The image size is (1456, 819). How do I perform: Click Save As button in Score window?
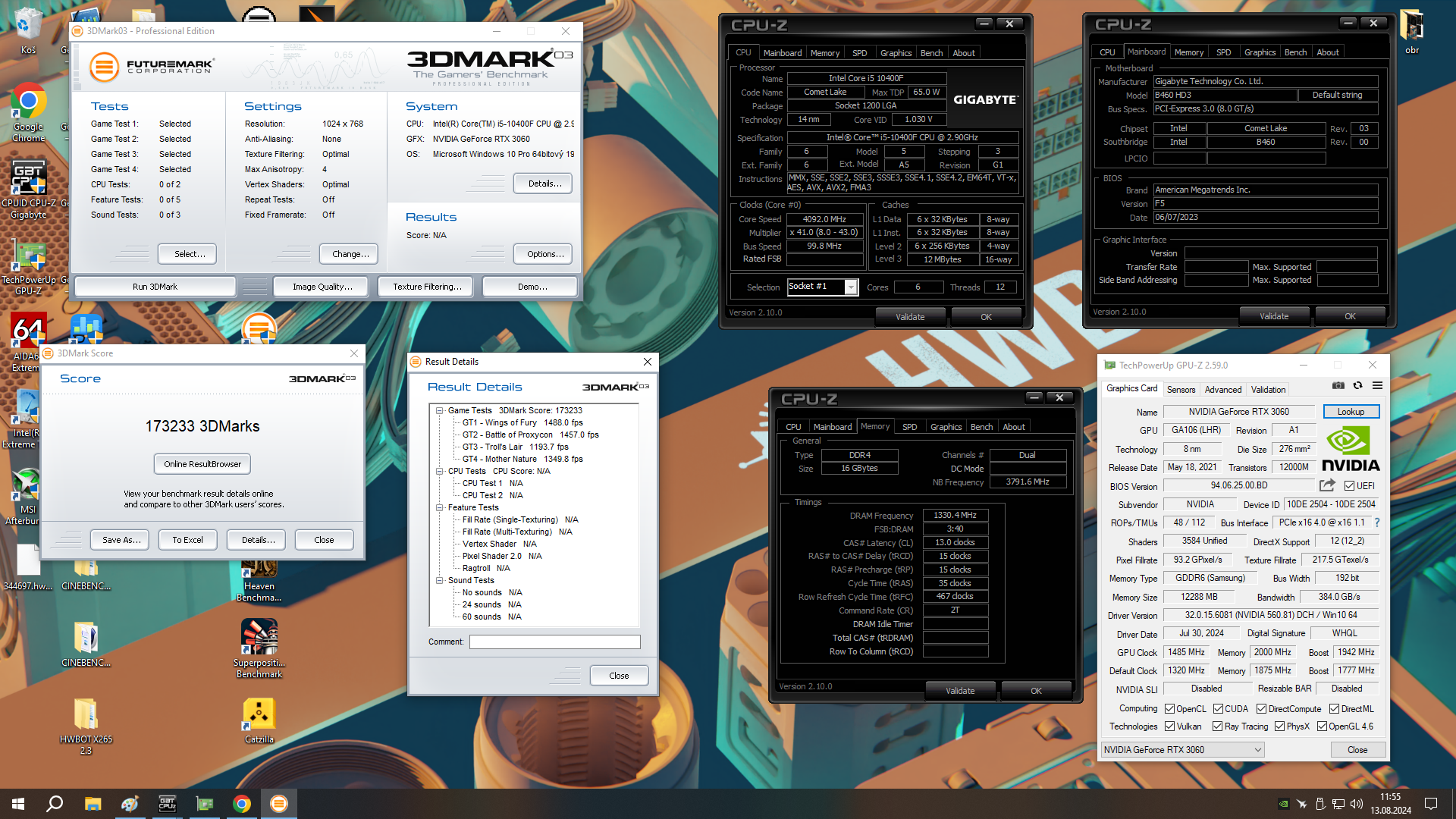(x=121, y=540)
